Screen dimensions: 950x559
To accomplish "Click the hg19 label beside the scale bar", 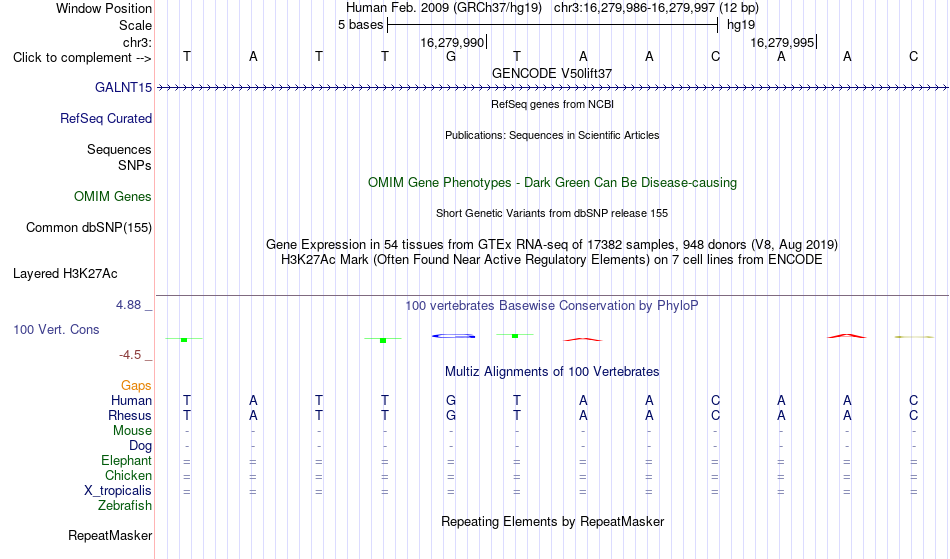I will coord(741,25).
